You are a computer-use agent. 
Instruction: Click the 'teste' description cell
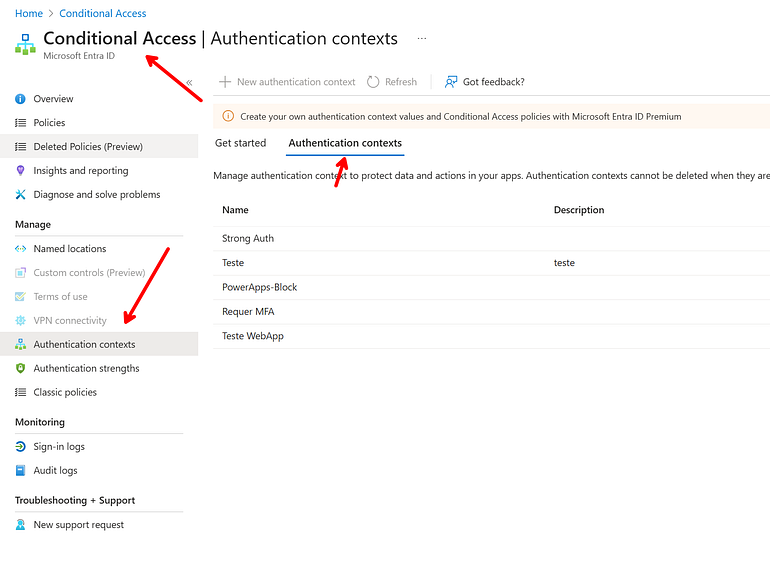coord(564,263)
